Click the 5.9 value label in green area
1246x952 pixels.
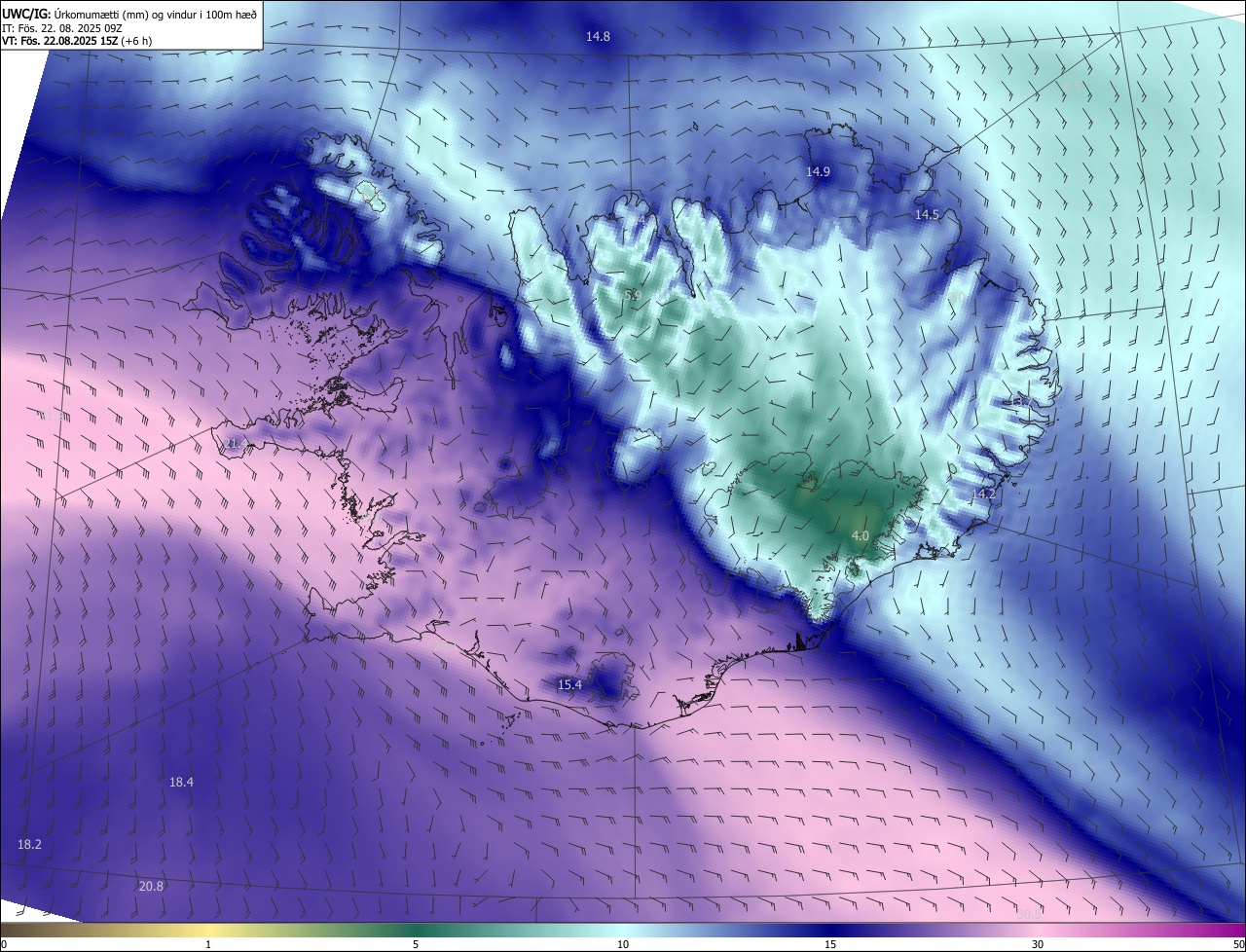point(633,295)
